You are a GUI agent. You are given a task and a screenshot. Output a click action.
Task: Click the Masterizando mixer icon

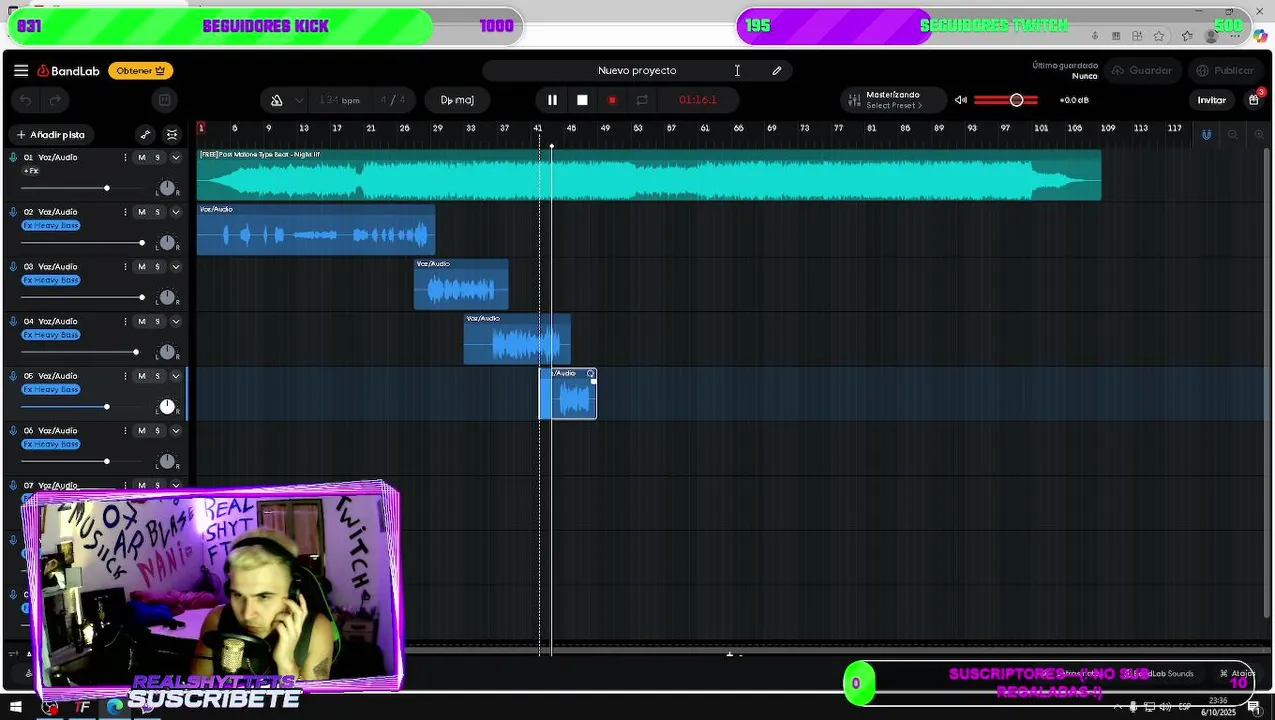click(x=854, y=100)
